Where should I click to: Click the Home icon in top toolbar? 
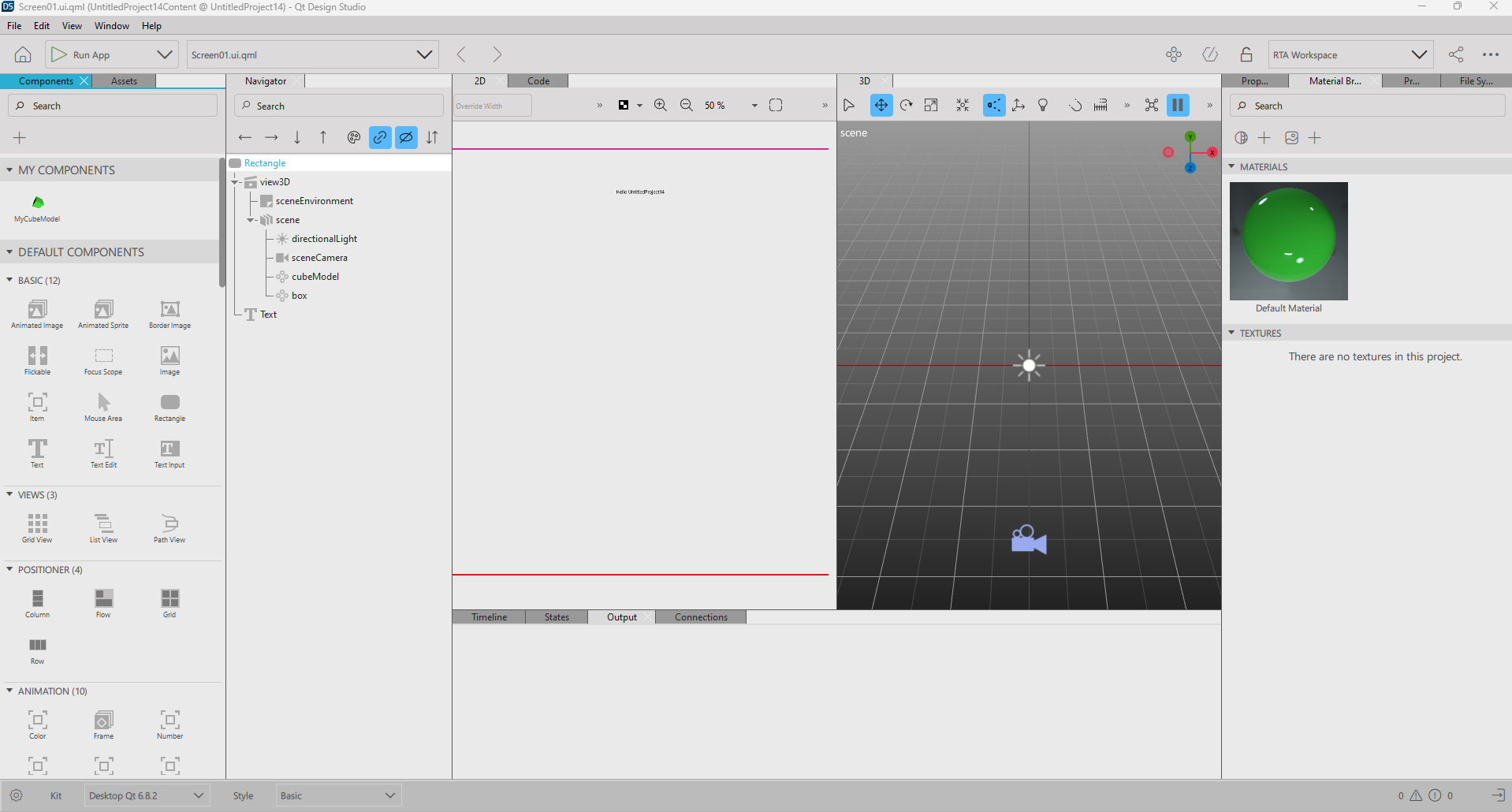23,54
